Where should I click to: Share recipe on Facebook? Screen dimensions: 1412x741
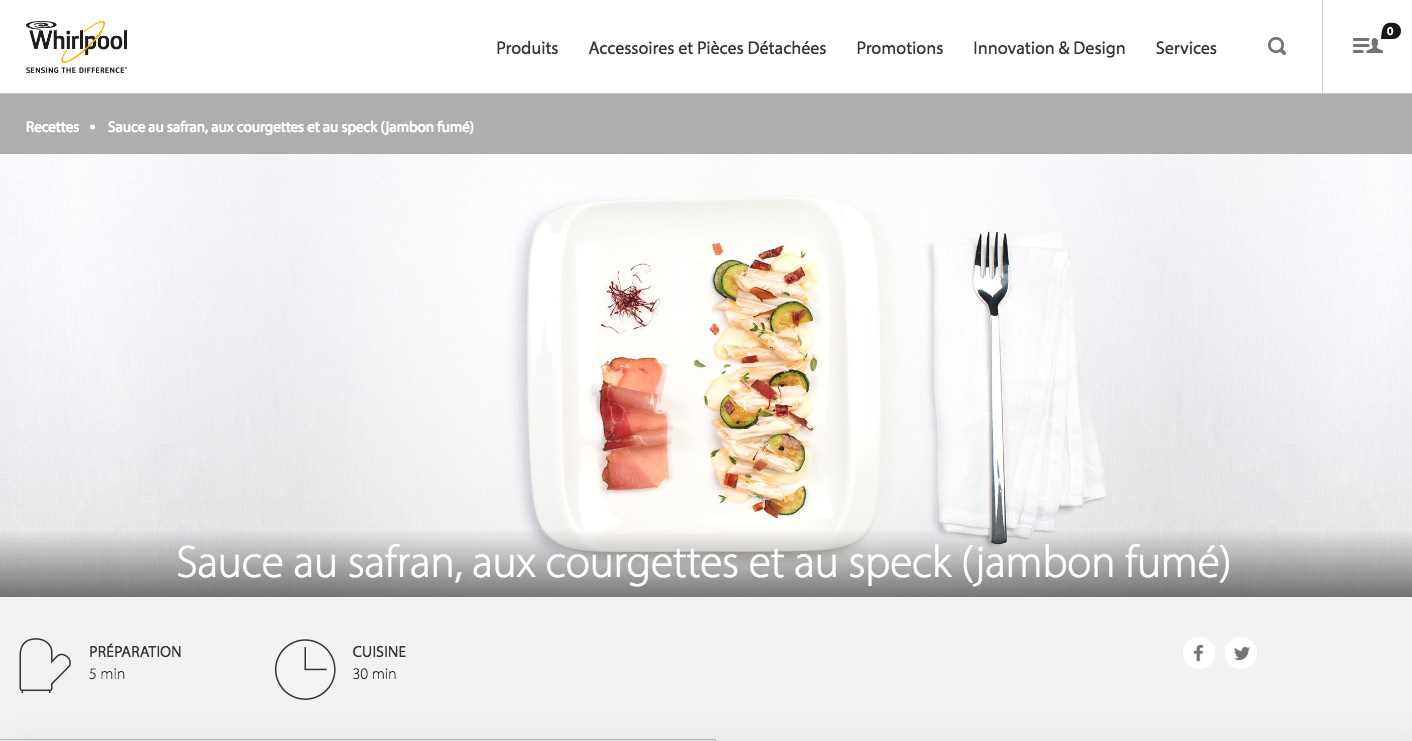[1198, 653]
